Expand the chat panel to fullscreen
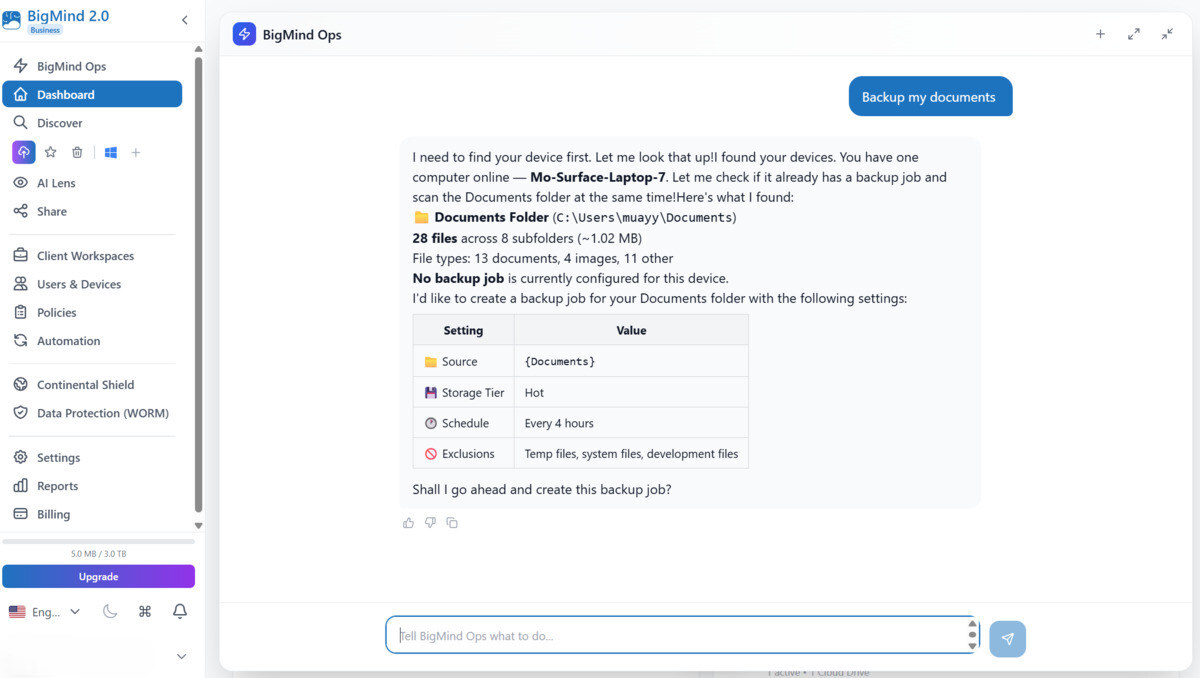 [x=1134, y=34]
